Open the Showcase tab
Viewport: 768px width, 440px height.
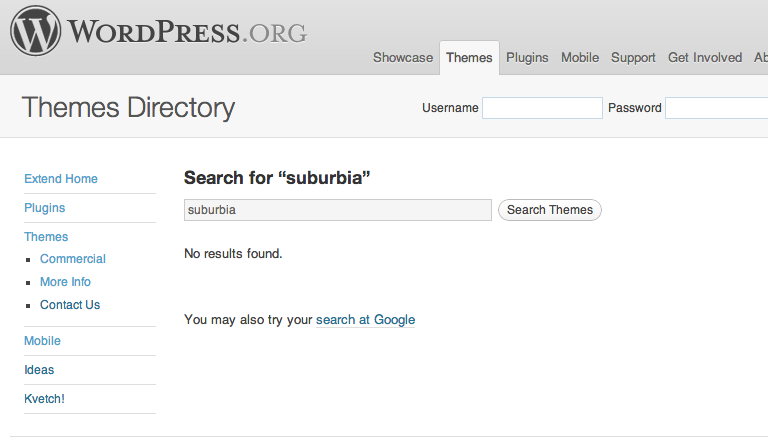tap(403, 58)
